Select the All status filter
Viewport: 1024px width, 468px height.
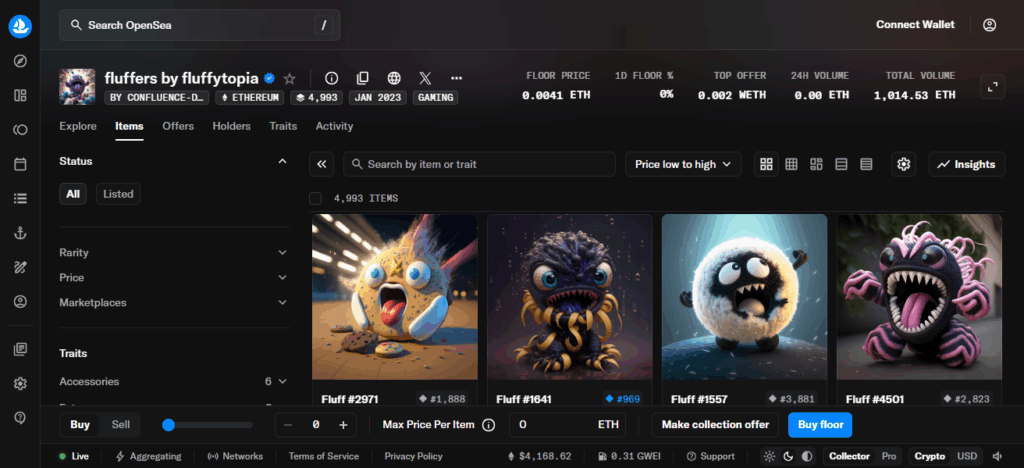pos(73,194)
